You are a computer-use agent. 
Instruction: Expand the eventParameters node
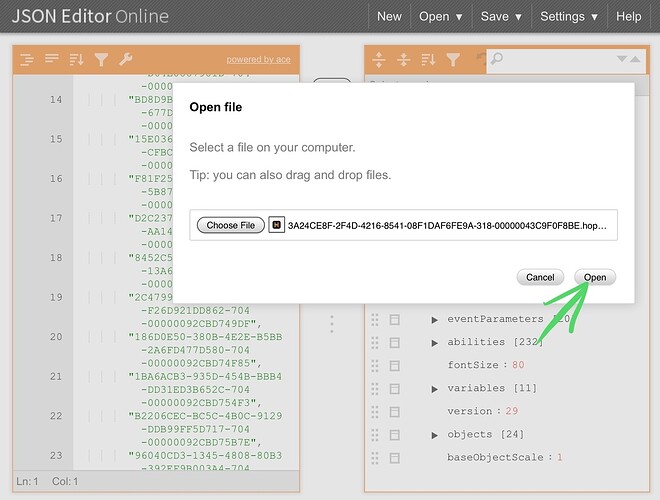pyautogui.click(x=434, y=320)
